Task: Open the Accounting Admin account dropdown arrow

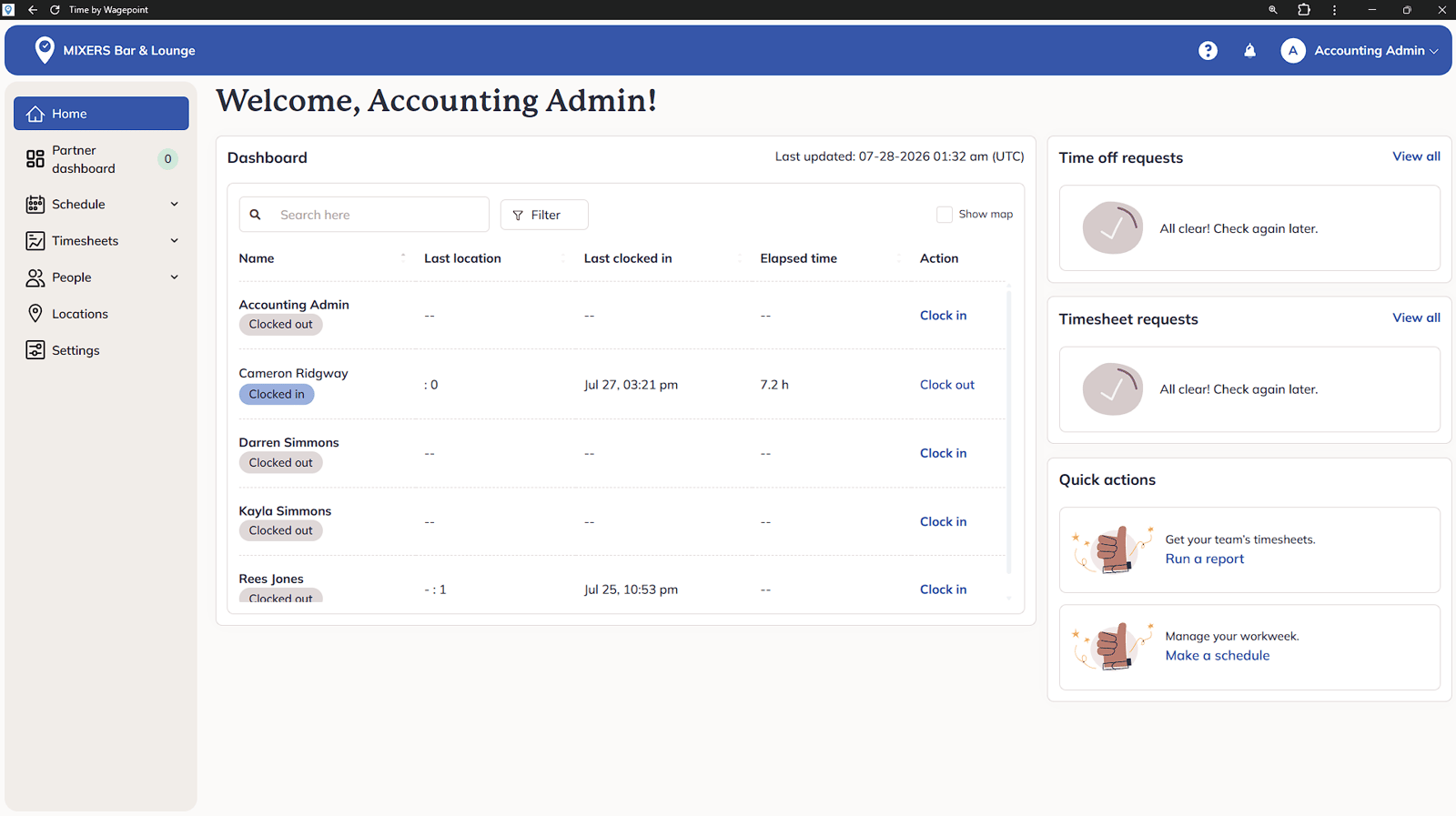Action: pyautogui.click(x=1434, y=51)
